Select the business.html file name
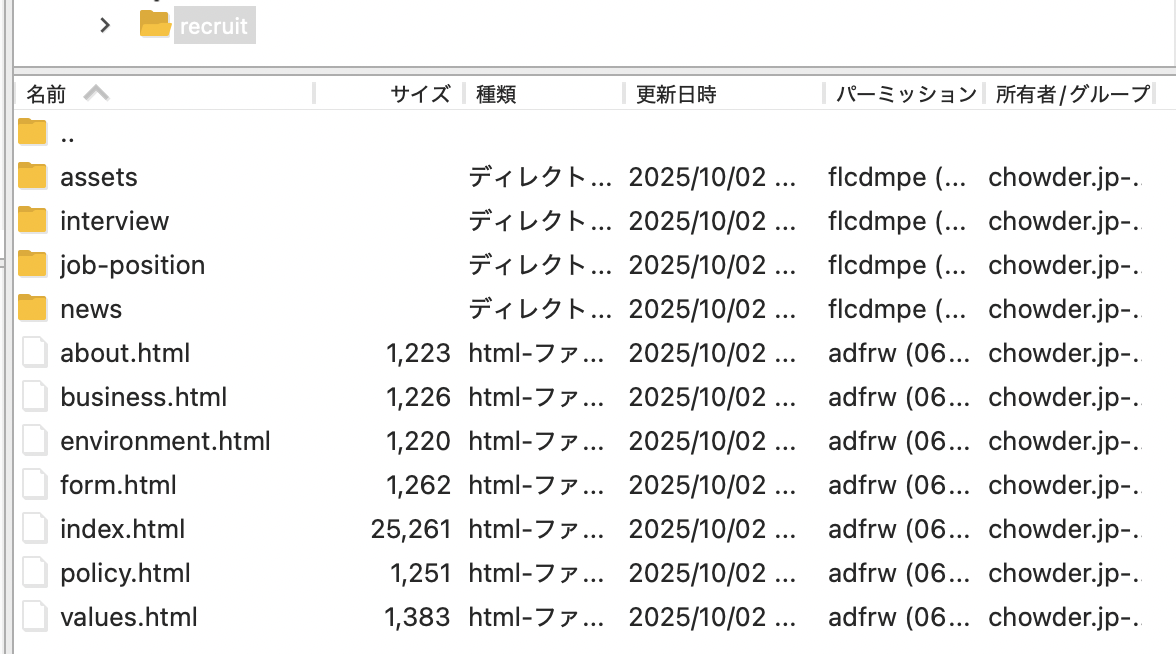This screenshot has height=654, width=1176. [x=143, y=397]
